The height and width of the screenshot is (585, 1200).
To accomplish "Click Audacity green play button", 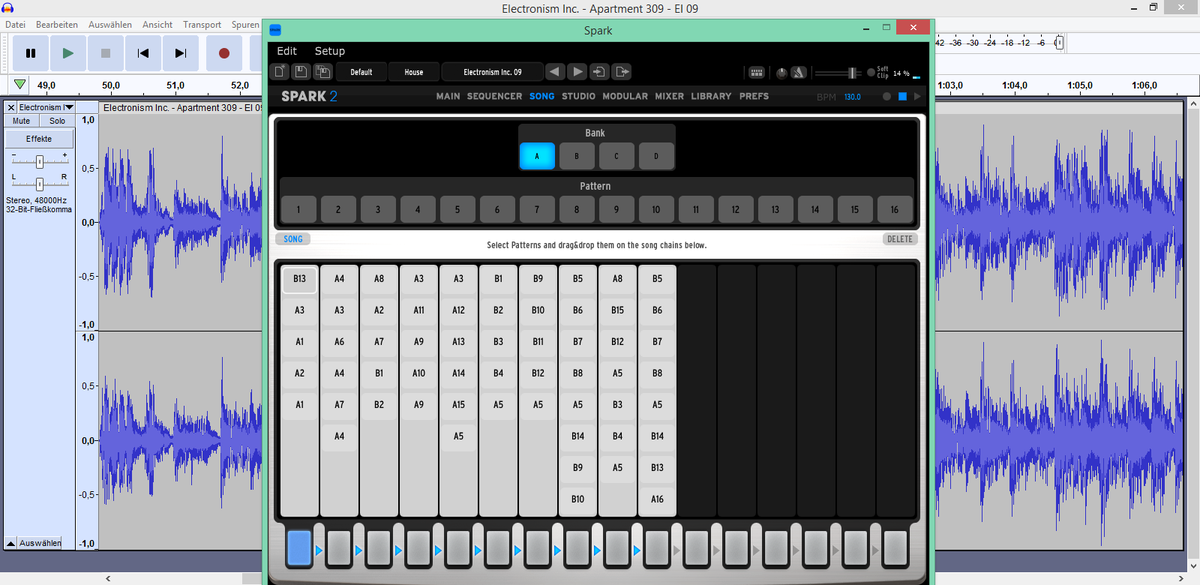I will pyautogui.click(x=68, y=53).
